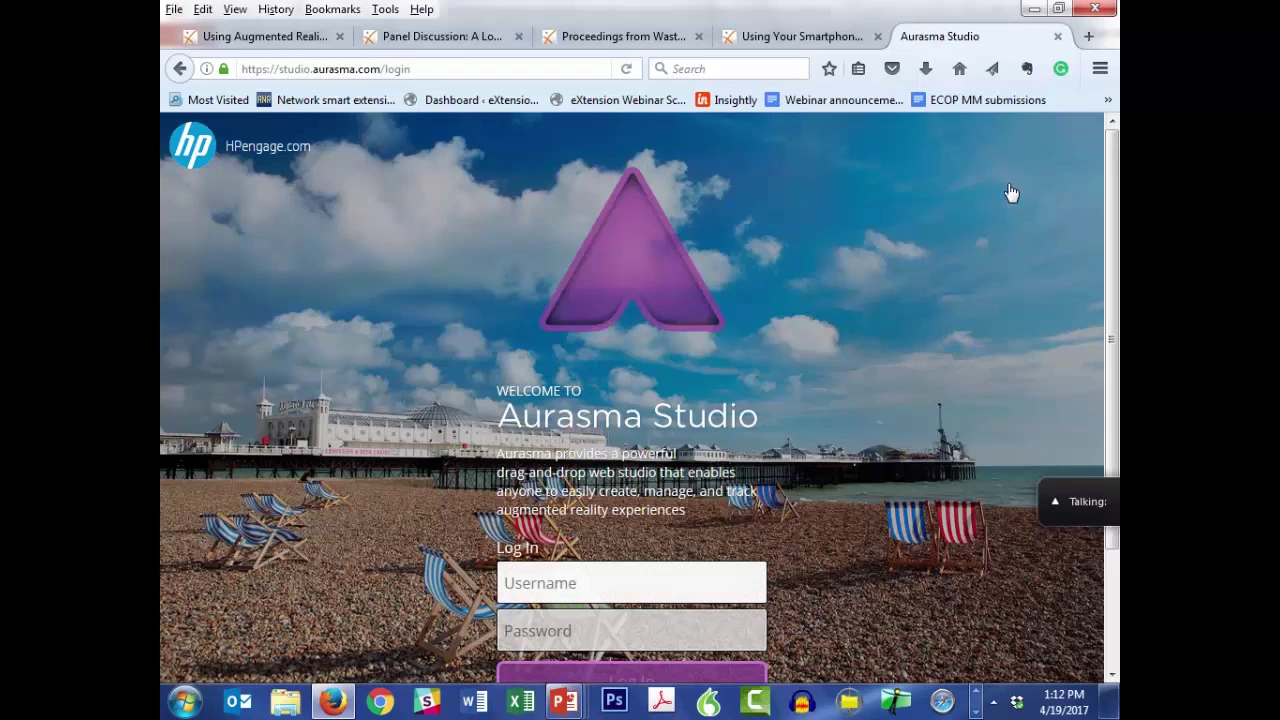The image size is (1280, 720).
Task: Click the HPengage.com link
Action: coord(268,146)
